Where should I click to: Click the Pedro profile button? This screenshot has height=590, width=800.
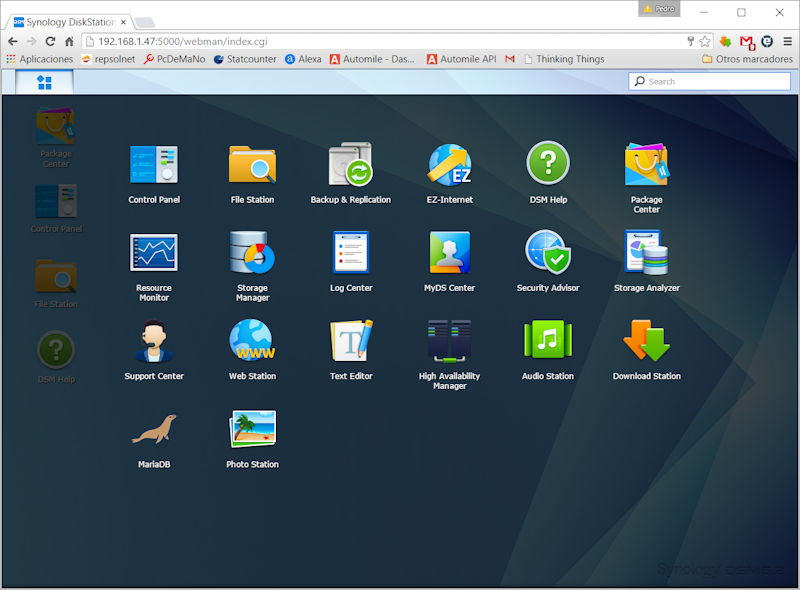(659, 9)
